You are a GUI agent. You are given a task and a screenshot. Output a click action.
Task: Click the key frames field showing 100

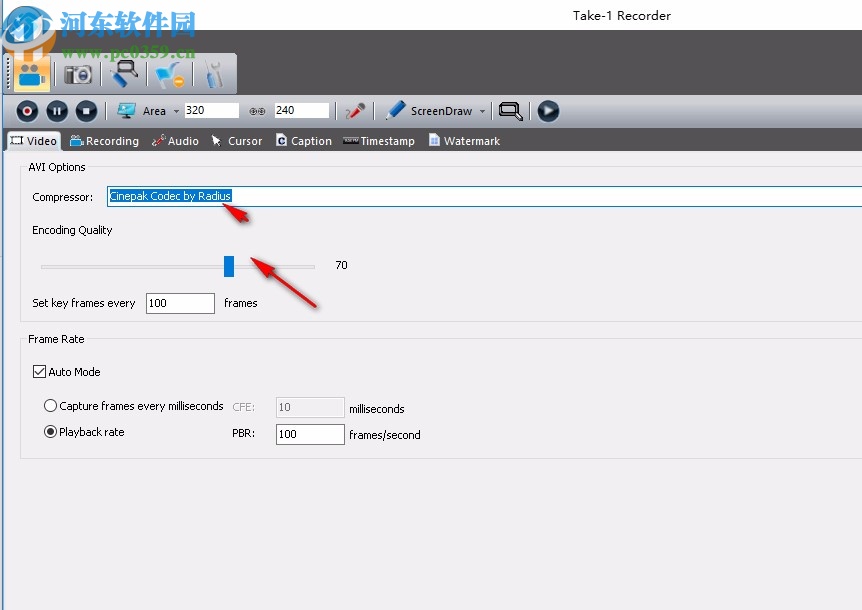(x=180, y=303)
